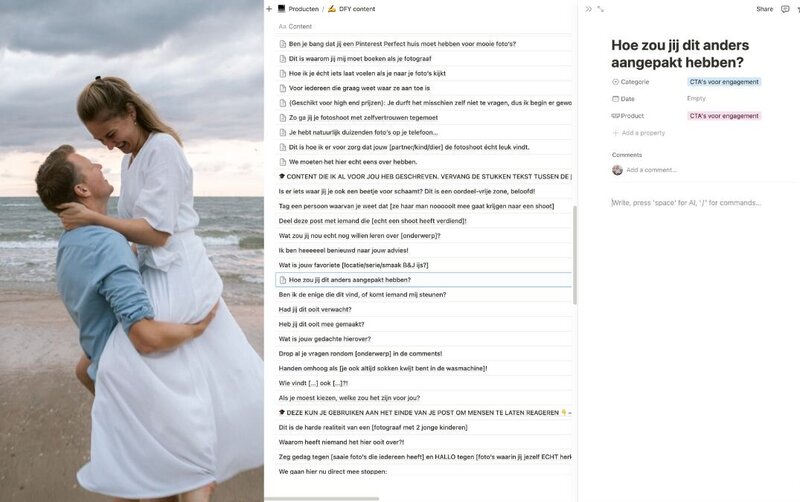Image resolution: width=800 pixels, height=502 pixels.
Task: Collapse side peek with double chevron icon
Action: [x=588, y=9]
